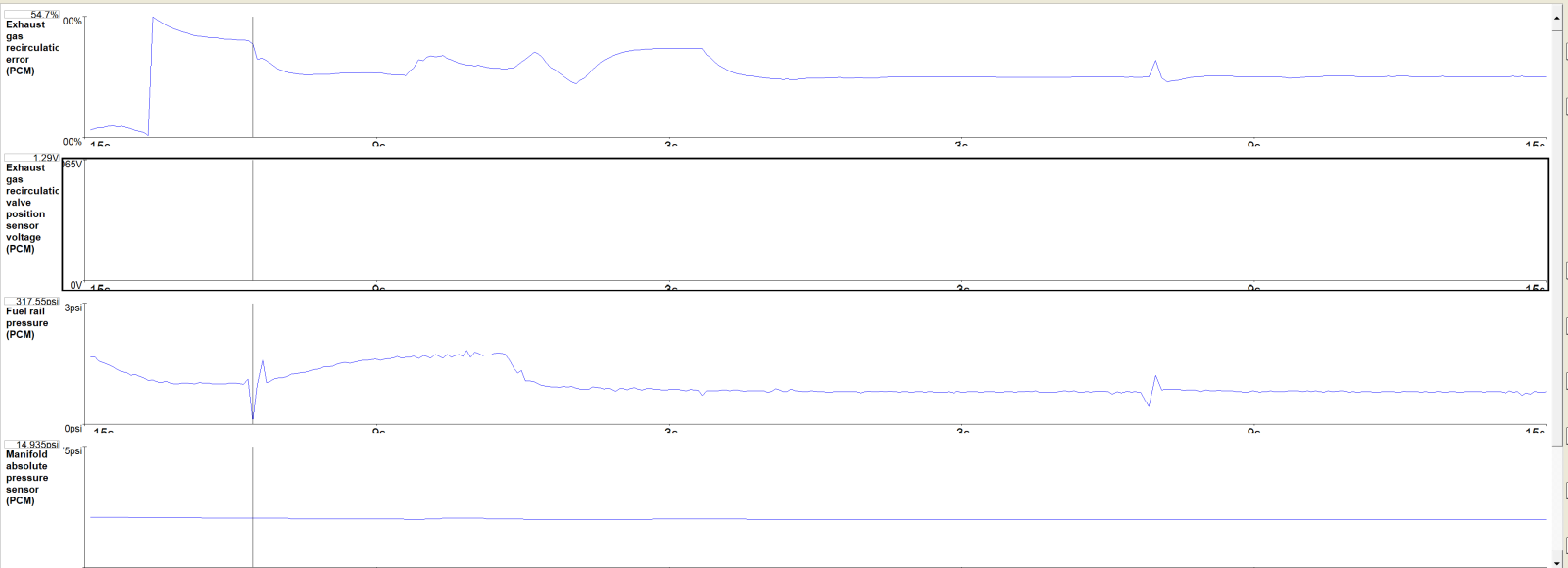
Task: Click the 1.29V value readout
Action: tap(32, 158)
